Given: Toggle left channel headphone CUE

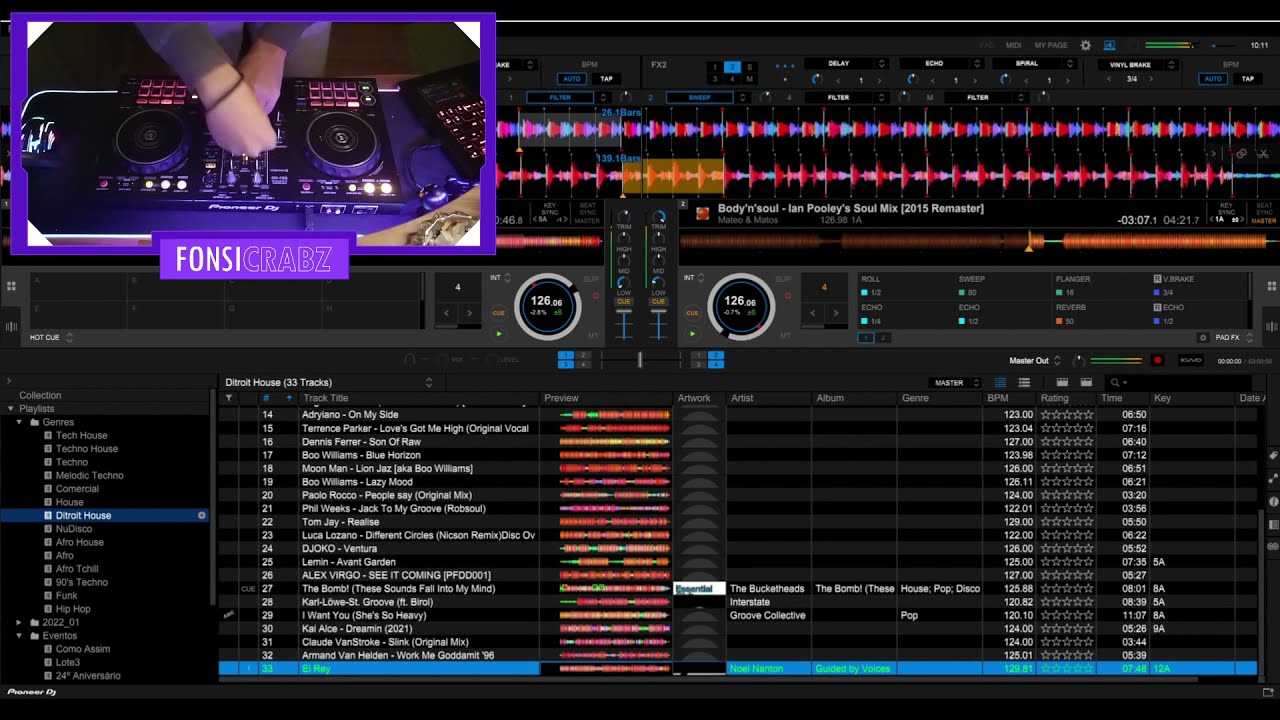Looking at the screenshot, I should pyautogui.click(x=624, y=301).
